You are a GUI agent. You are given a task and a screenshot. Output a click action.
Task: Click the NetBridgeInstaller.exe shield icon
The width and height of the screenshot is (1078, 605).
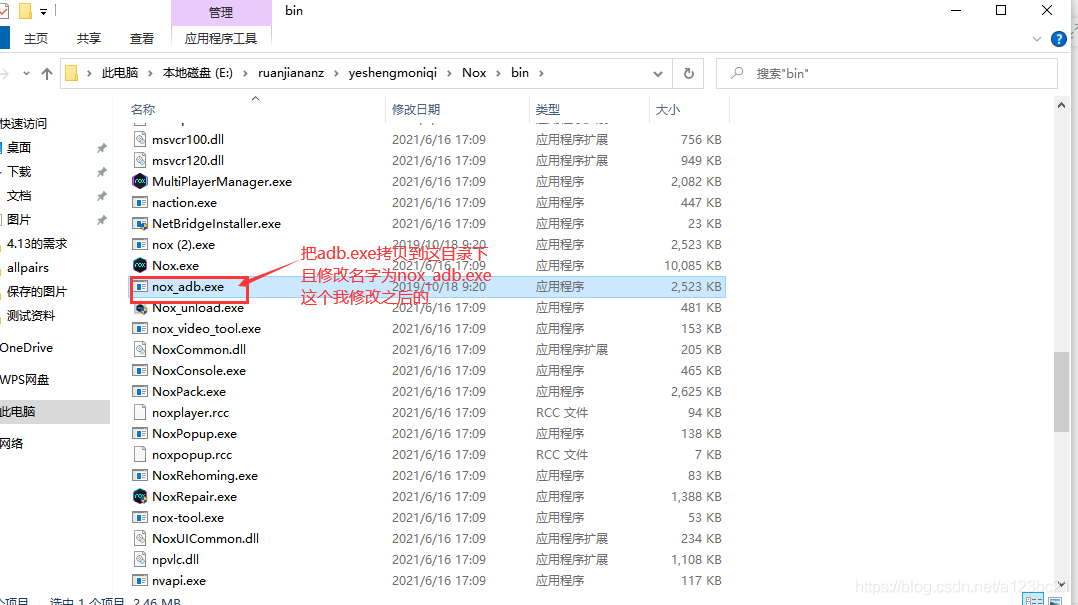pos(140,223)
